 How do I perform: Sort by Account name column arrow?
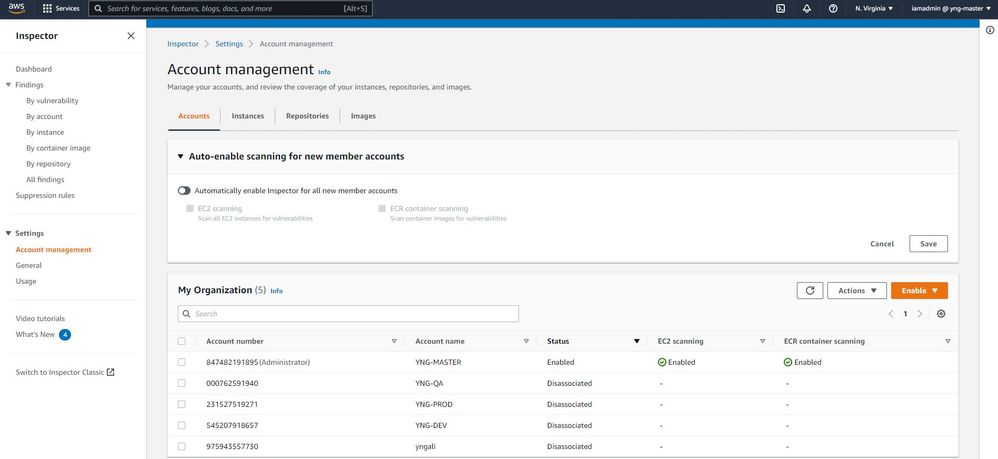526,341
